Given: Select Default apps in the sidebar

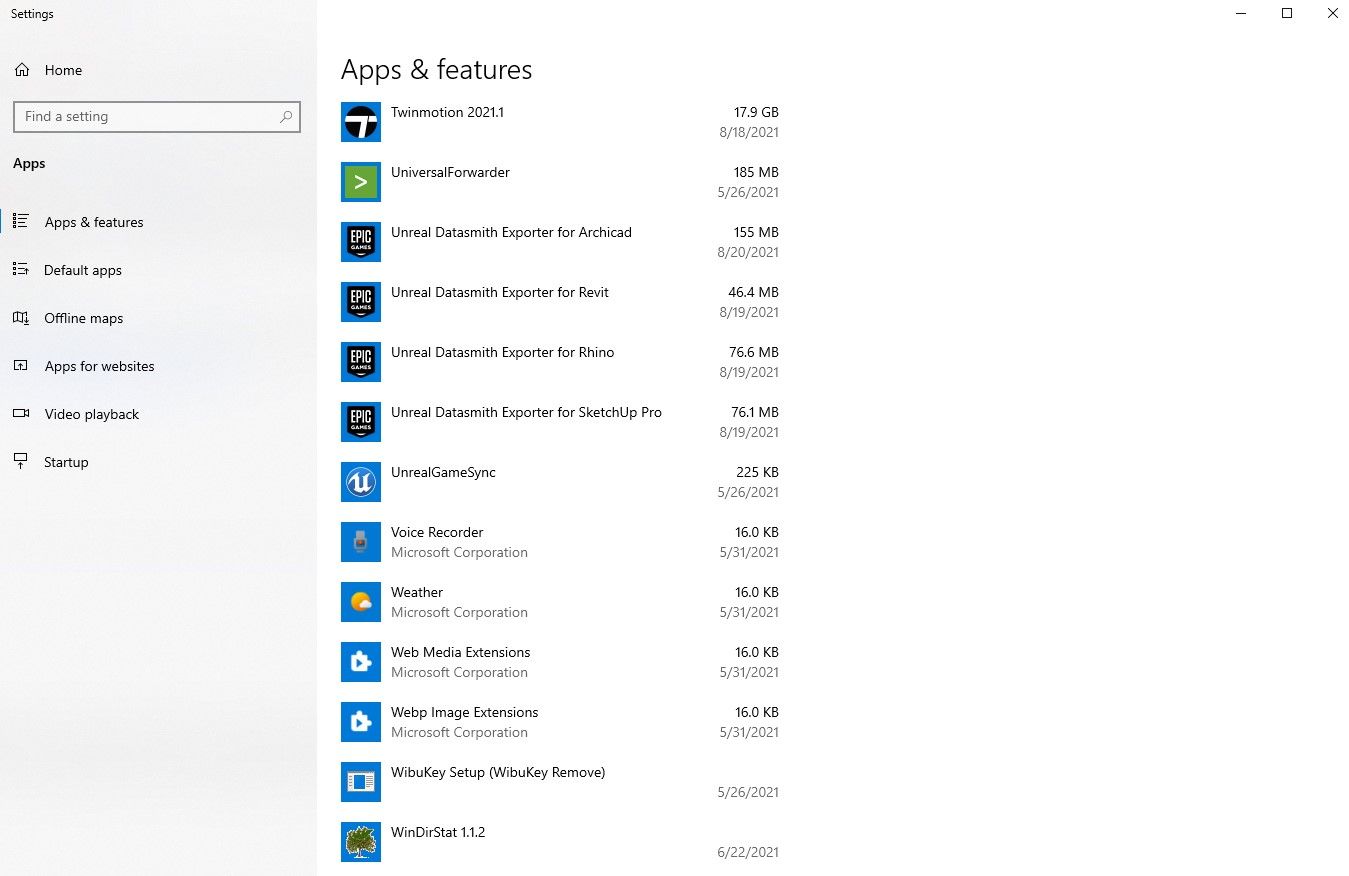Looking at the screenshot, I should [82, 270].
